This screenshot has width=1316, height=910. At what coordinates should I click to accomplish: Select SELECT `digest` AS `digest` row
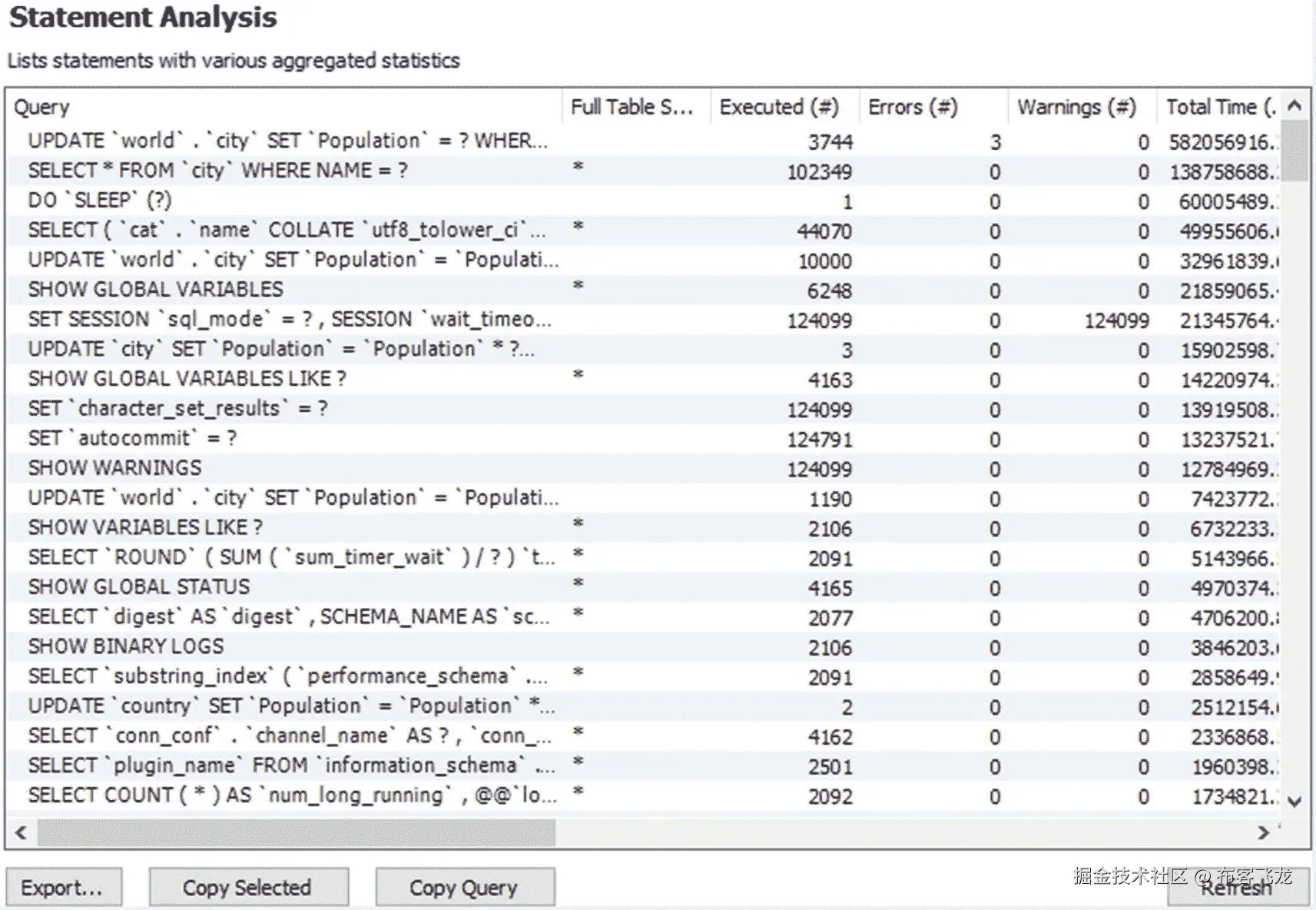point(644,617)
